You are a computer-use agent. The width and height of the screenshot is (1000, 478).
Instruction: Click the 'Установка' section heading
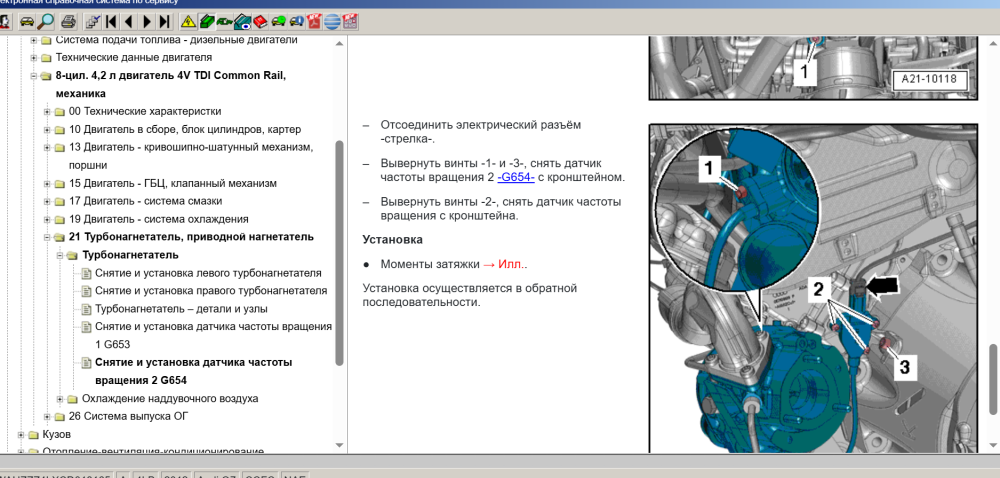(392, 240)
